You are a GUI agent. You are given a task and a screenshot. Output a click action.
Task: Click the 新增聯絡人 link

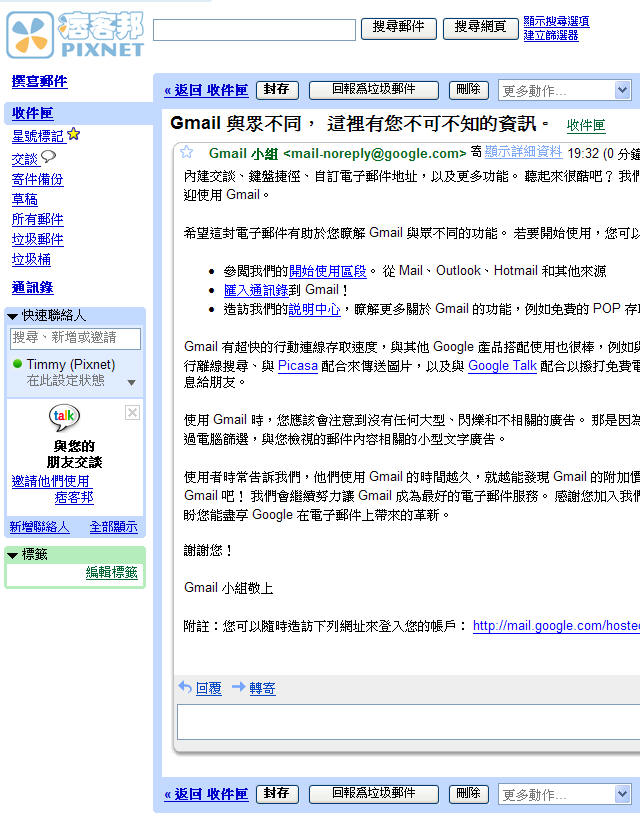point(39,527)
